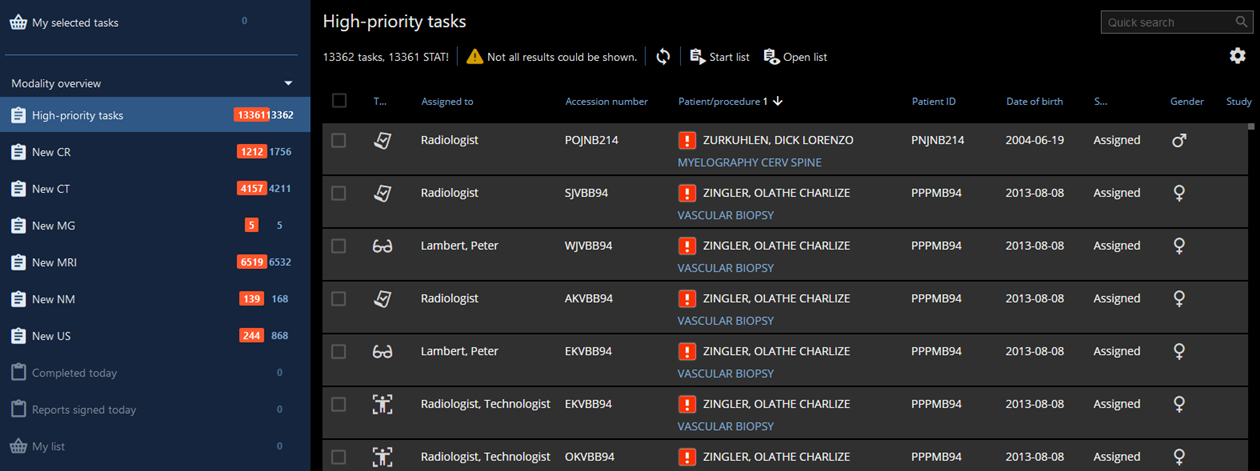Sort by the Date of birth column
1260x471 pixels.
pos(1034,101)
